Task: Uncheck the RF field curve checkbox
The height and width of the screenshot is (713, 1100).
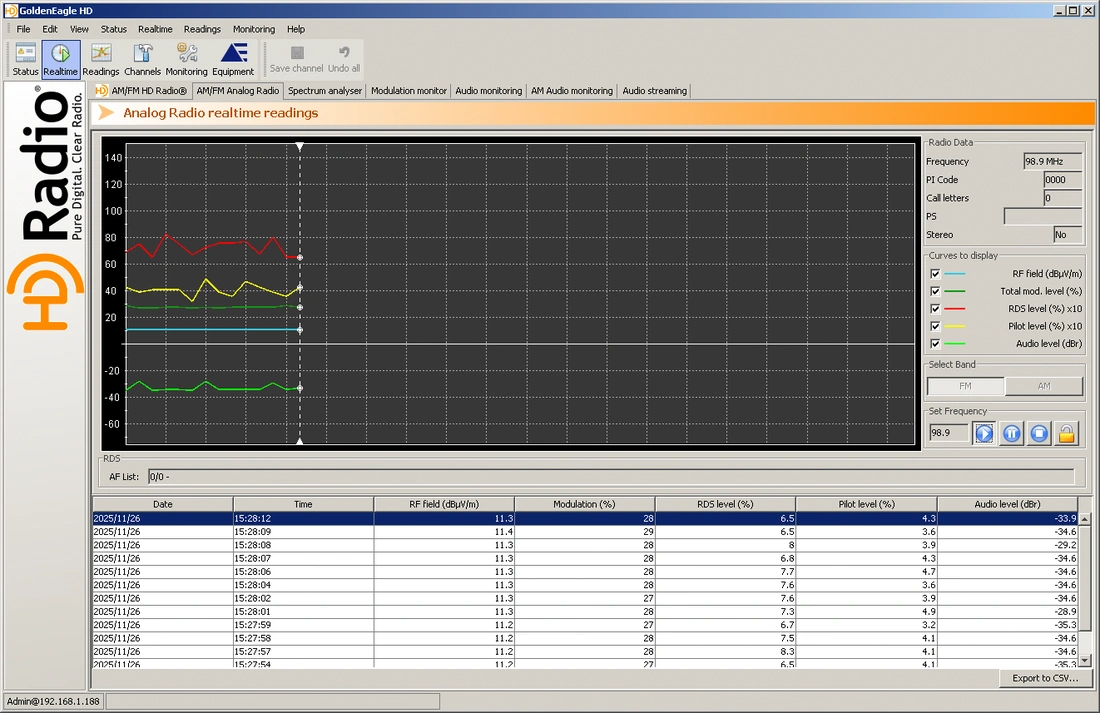Action: (x=935, y=273)
